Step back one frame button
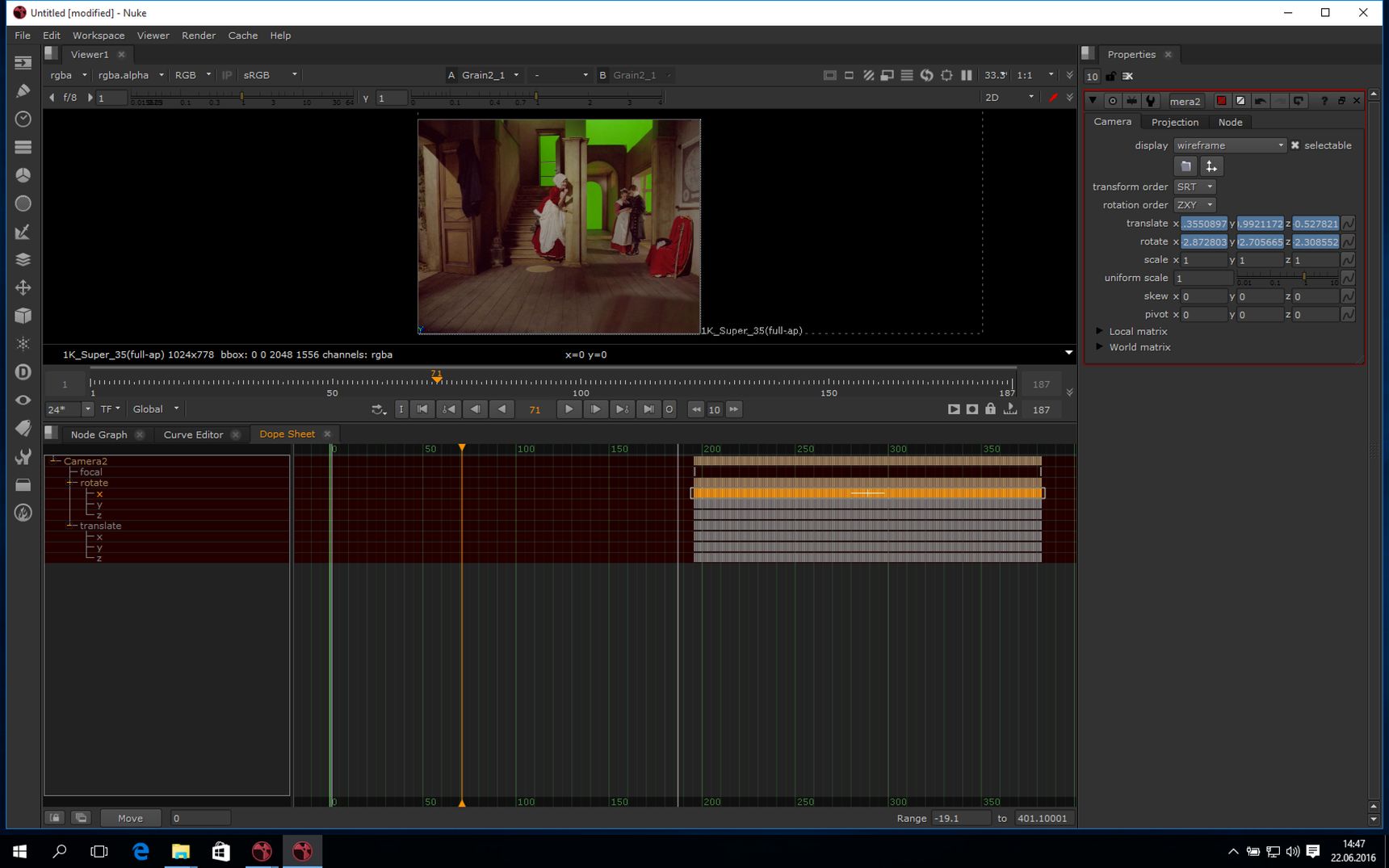This screenshot has height=868, width=1389. [476, 409]
